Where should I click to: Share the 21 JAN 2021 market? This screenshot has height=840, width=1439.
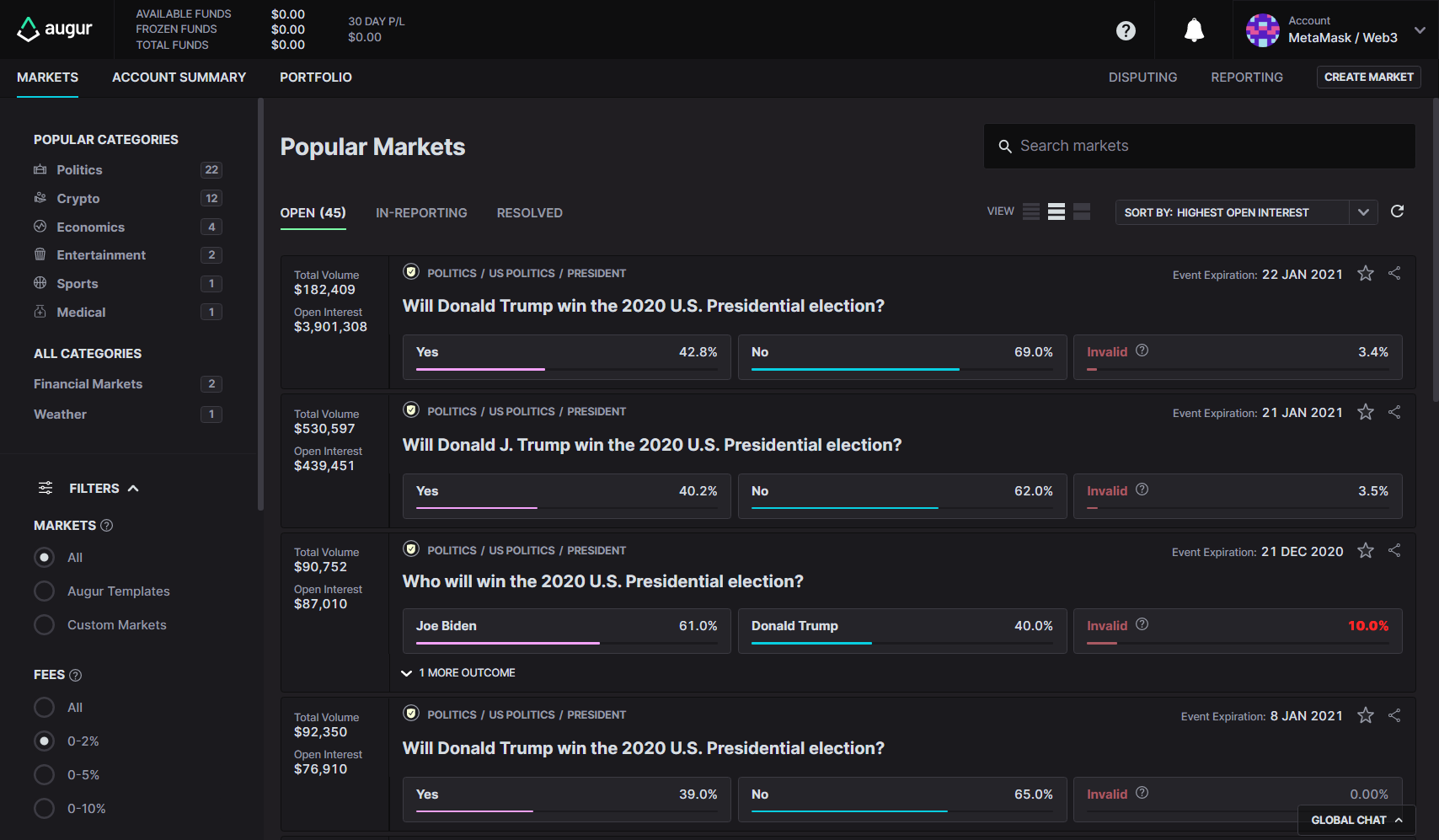coord(1394,412)
